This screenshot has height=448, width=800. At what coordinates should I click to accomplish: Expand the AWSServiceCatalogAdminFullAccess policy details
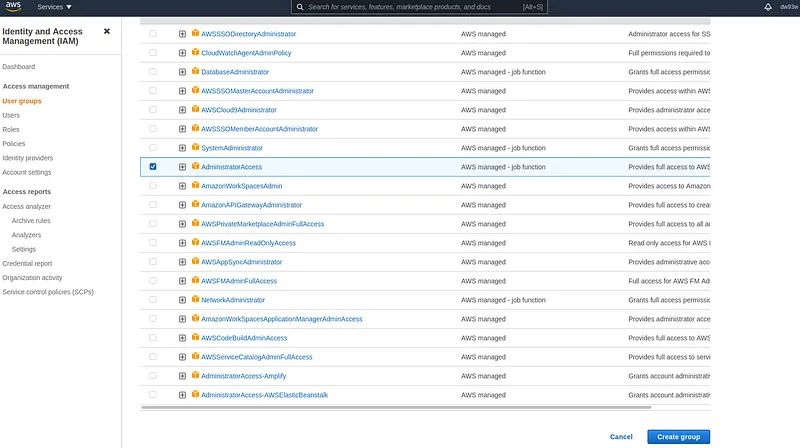[x=182, y=357]
